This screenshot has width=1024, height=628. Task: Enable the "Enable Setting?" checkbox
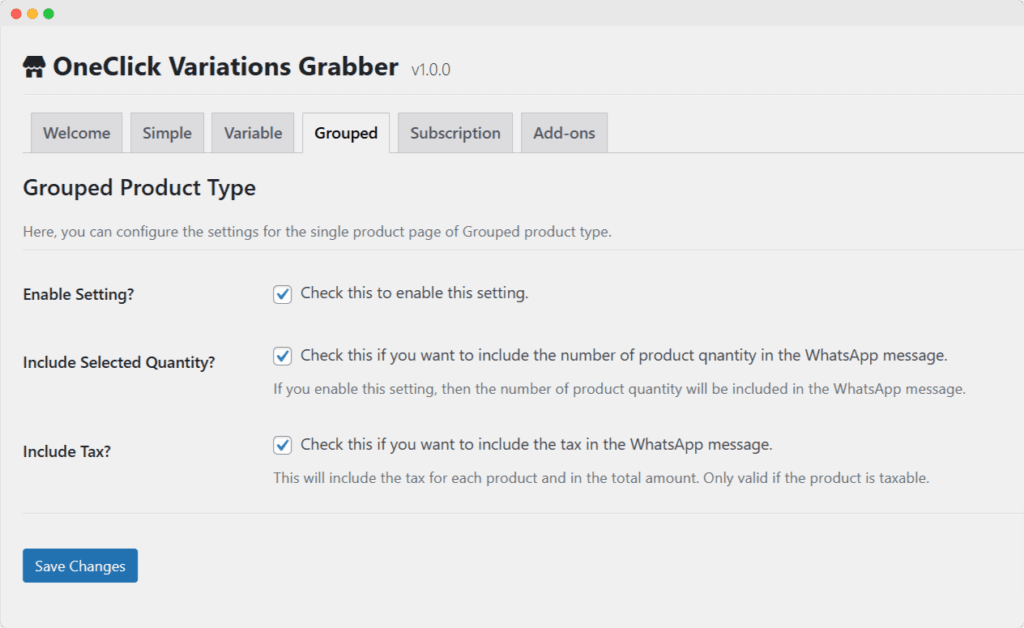(282, 293)
